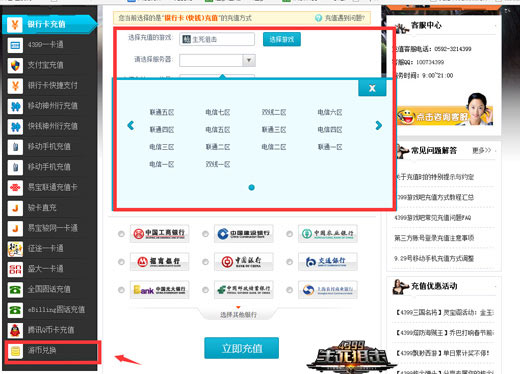The width and height of the screenshot is (520, 374).
Task: Click the 立即充值 button
Action: [x=242, y=348]
